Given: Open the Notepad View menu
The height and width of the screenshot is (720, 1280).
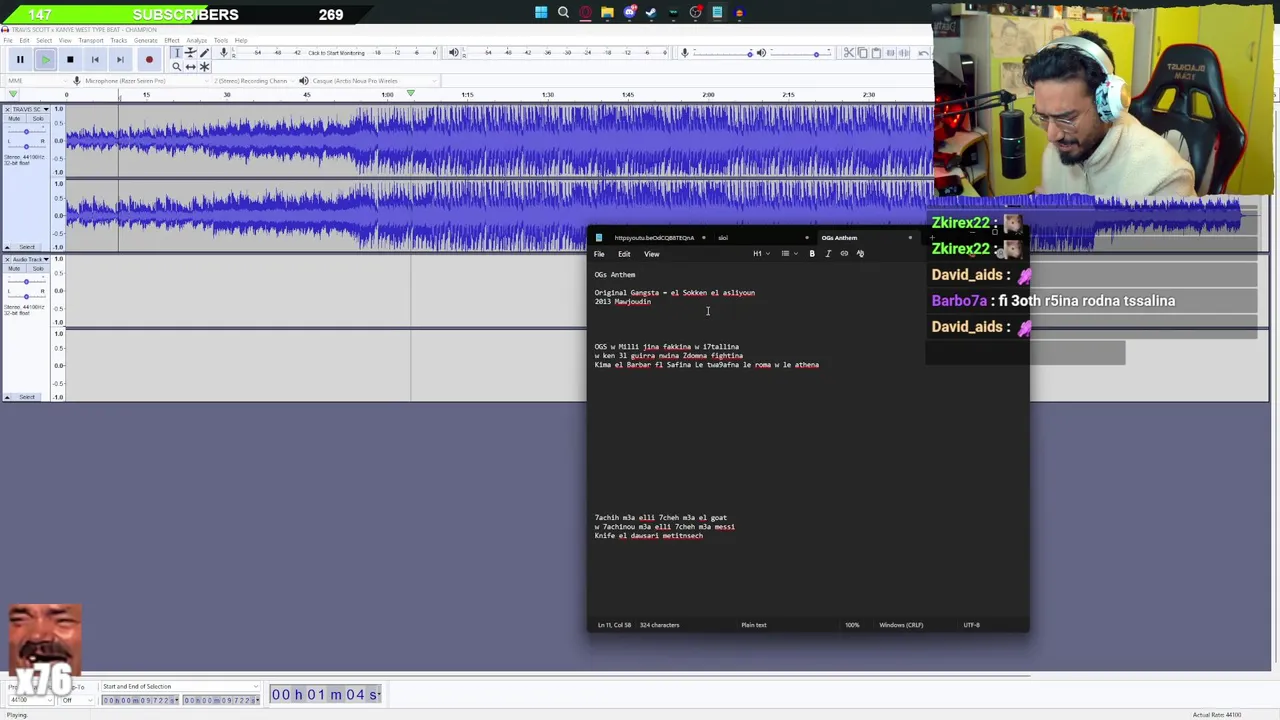Looking at the screenshot, I should click(x=651, y=254).
